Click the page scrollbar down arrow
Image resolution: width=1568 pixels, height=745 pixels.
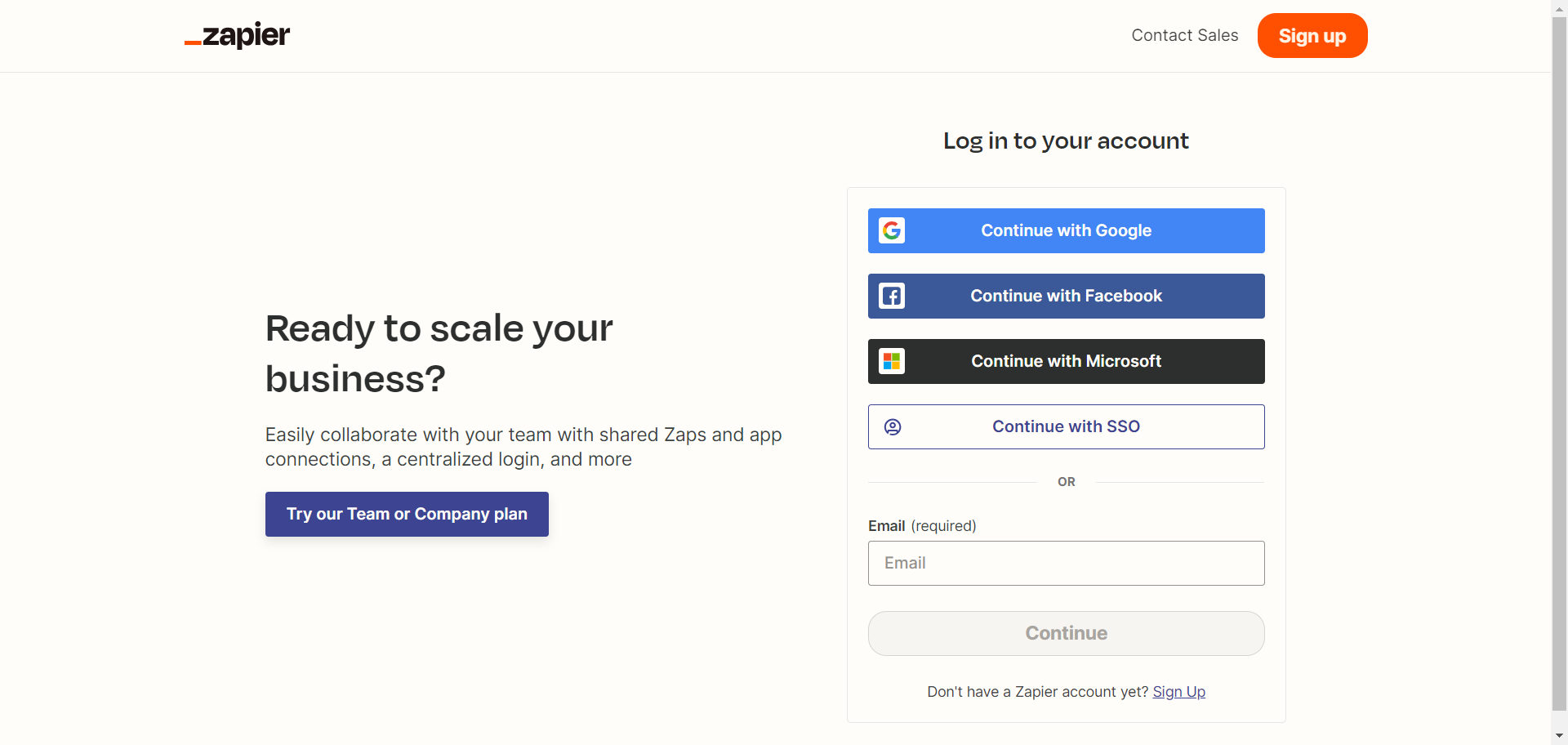1560,736
